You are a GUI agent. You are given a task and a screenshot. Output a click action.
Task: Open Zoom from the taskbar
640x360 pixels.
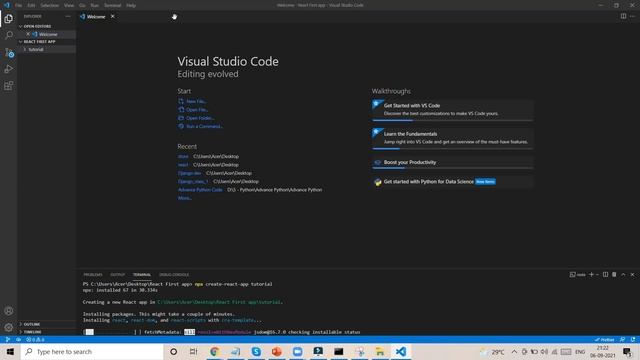pyautogui.click(x=298, y=351)
